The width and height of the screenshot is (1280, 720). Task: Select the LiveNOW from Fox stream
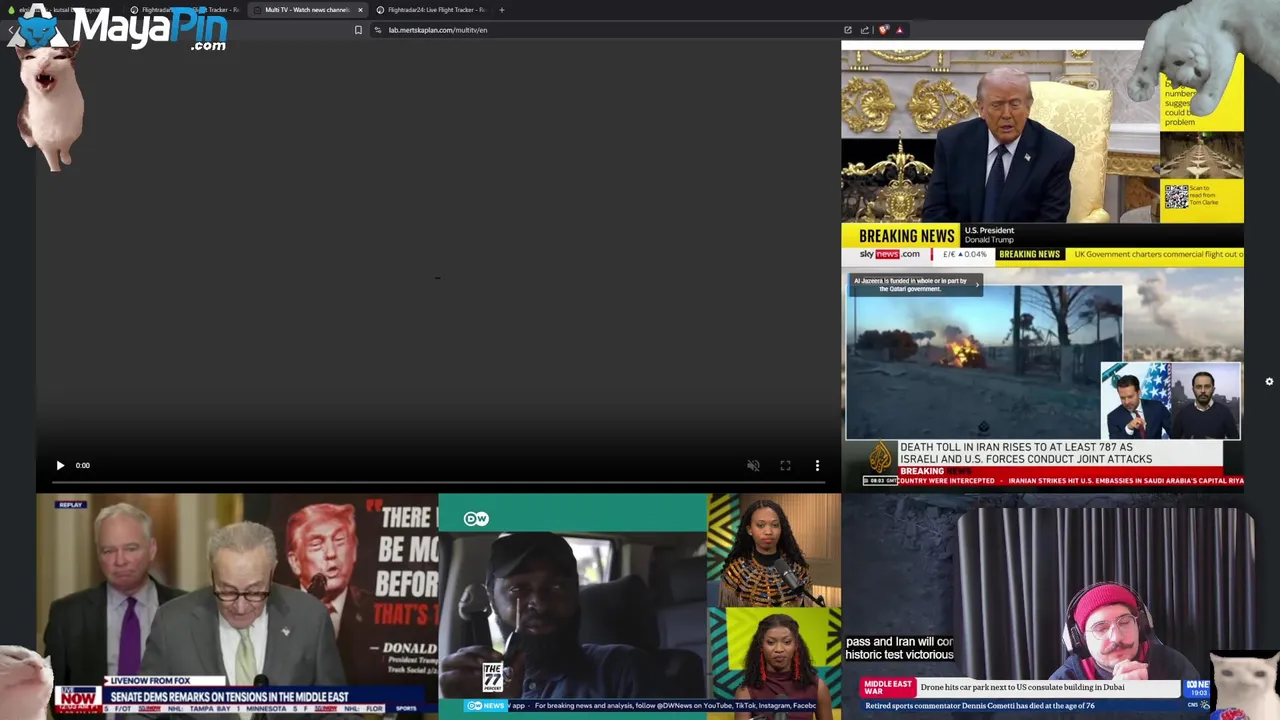click(x=237, y=606)
